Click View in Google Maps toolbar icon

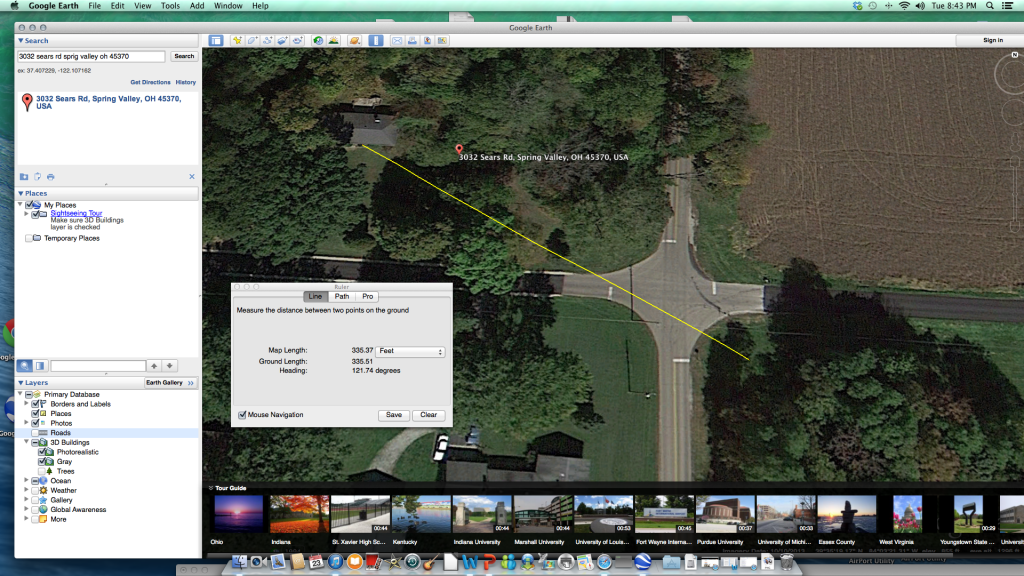pos(442,40)
